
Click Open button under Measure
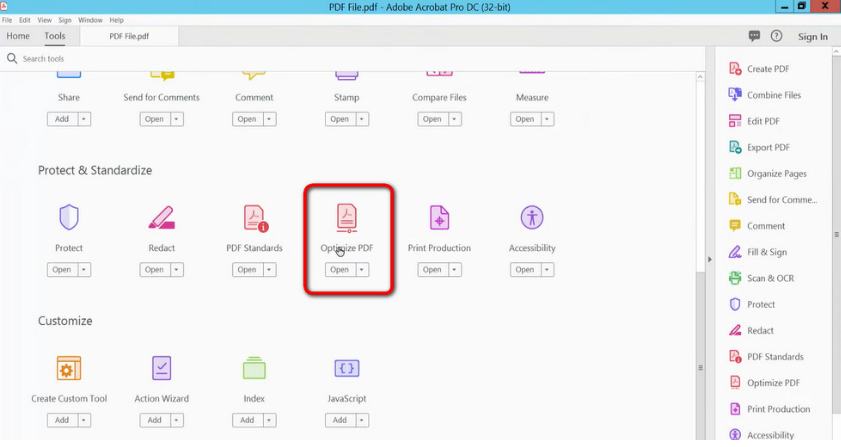pos(525,119)
